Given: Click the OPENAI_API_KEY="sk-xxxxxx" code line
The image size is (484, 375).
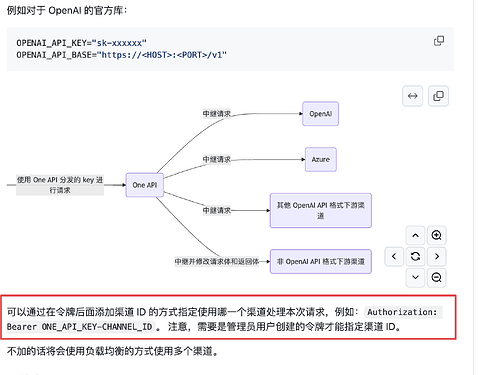Looking at the screenshot, I should coord(81,43).
